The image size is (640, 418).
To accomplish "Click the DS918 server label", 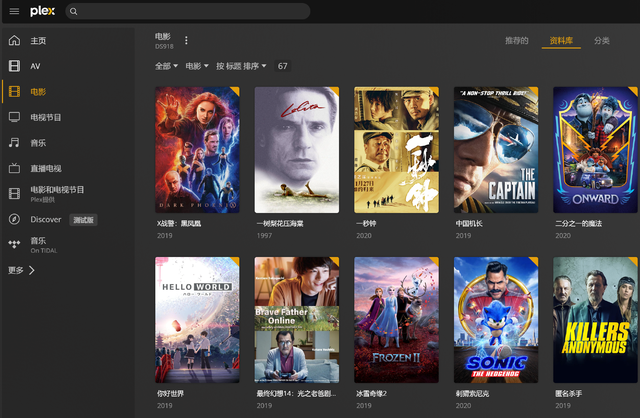I will click(164, 47).
